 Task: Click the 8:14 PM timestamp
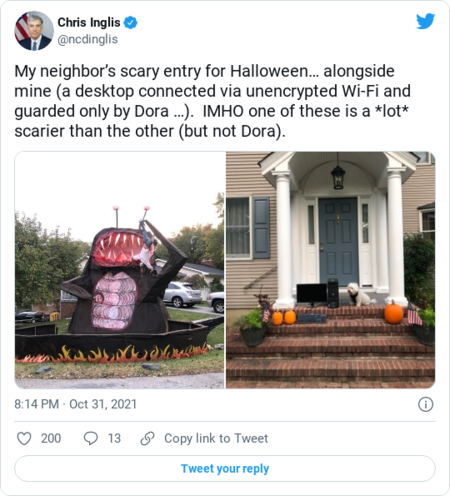pos(37,404)
